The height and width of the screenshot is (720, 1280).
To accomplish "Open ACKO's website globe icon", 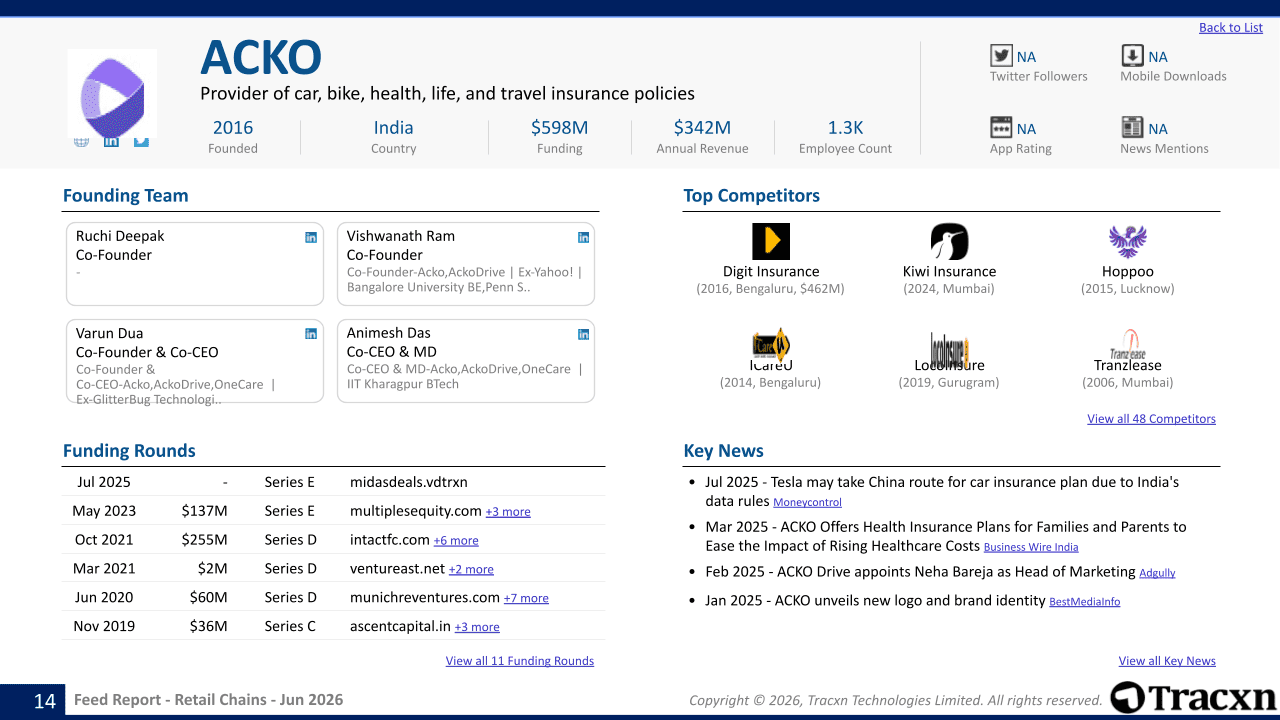I will click(x=81, y=141).
